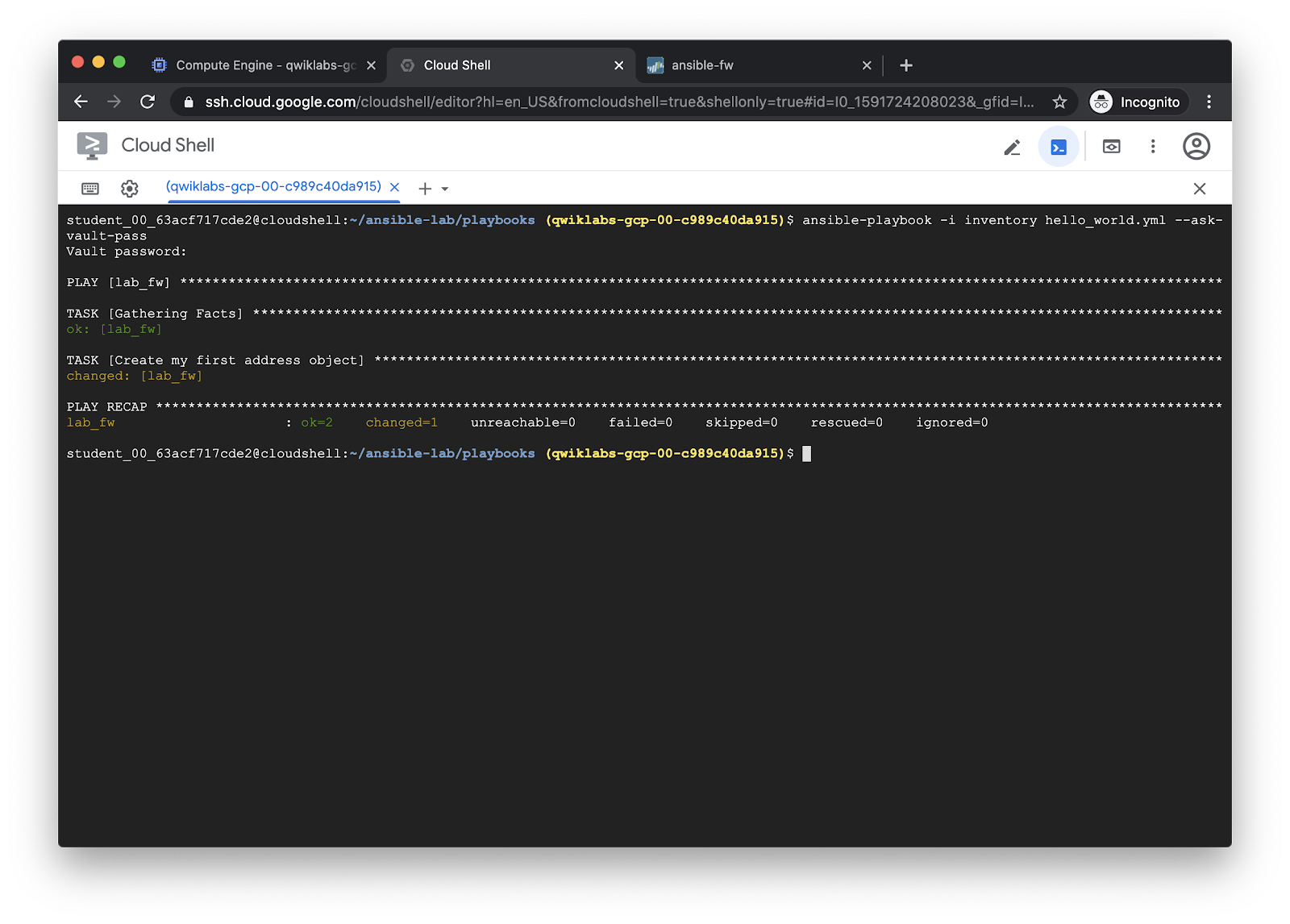Bookmark this page with star icon
The height and width of the screenshot is (924, 1290).
pos(1059,102)
